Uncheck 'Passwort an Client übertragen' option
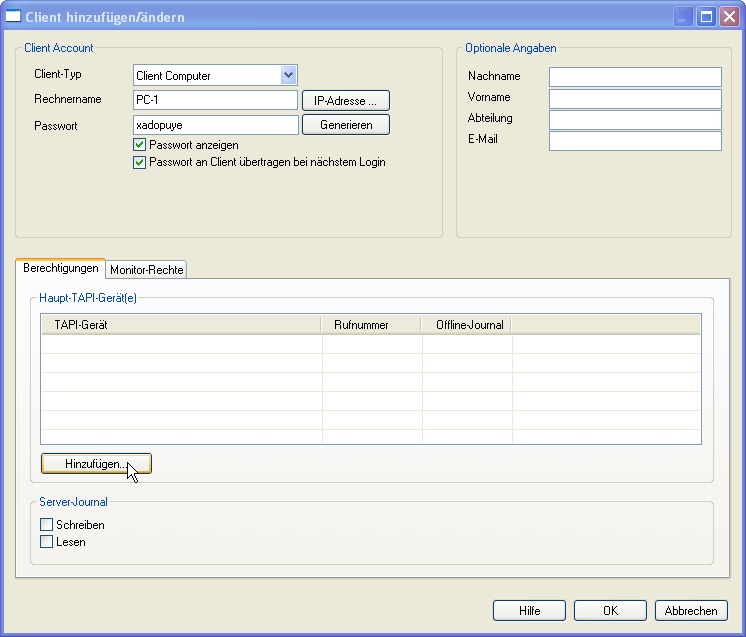Screen dimensions: 746x637 click(x=140, y=162)
